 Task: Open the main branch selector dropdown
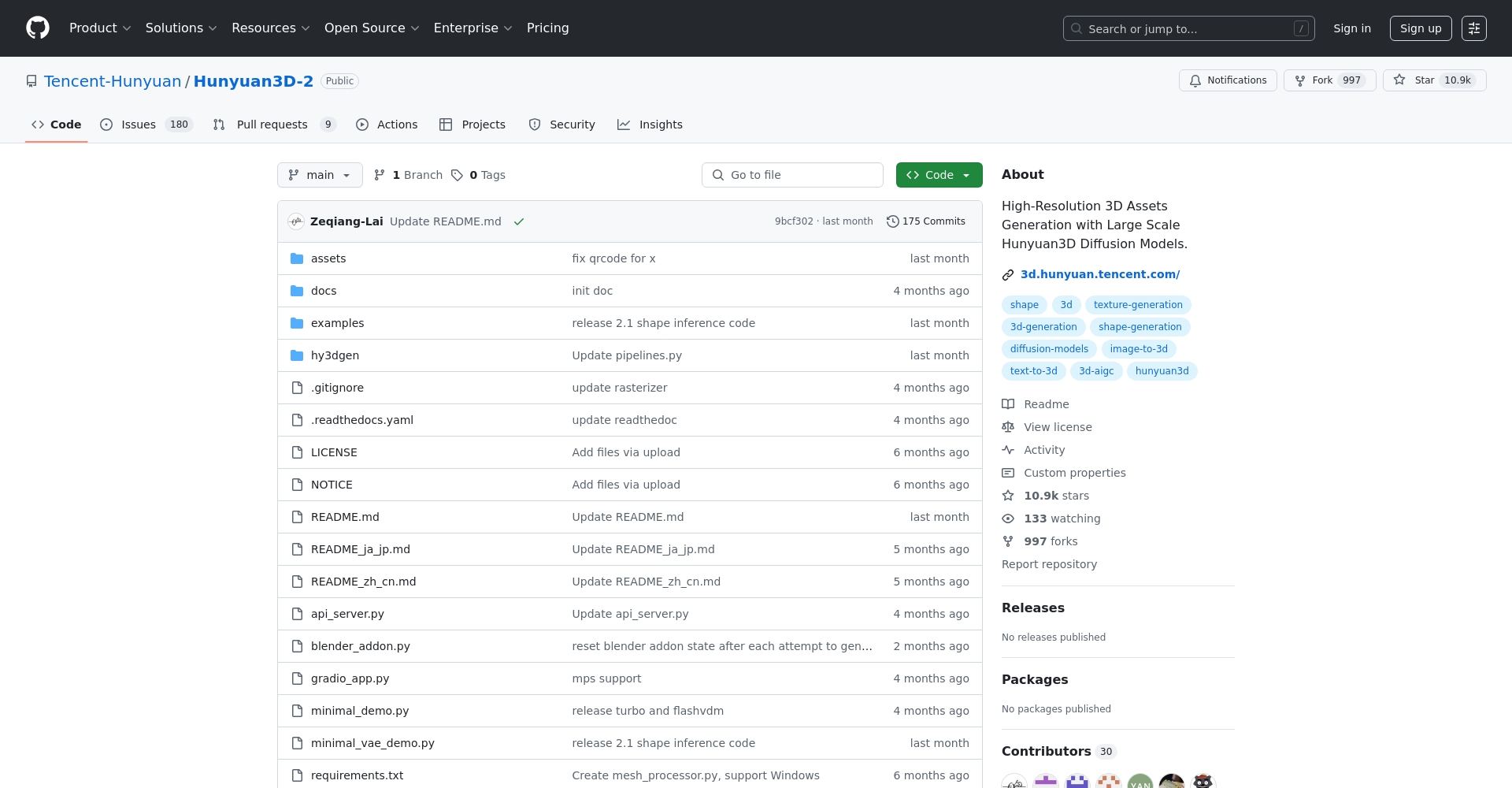point(320,175)
